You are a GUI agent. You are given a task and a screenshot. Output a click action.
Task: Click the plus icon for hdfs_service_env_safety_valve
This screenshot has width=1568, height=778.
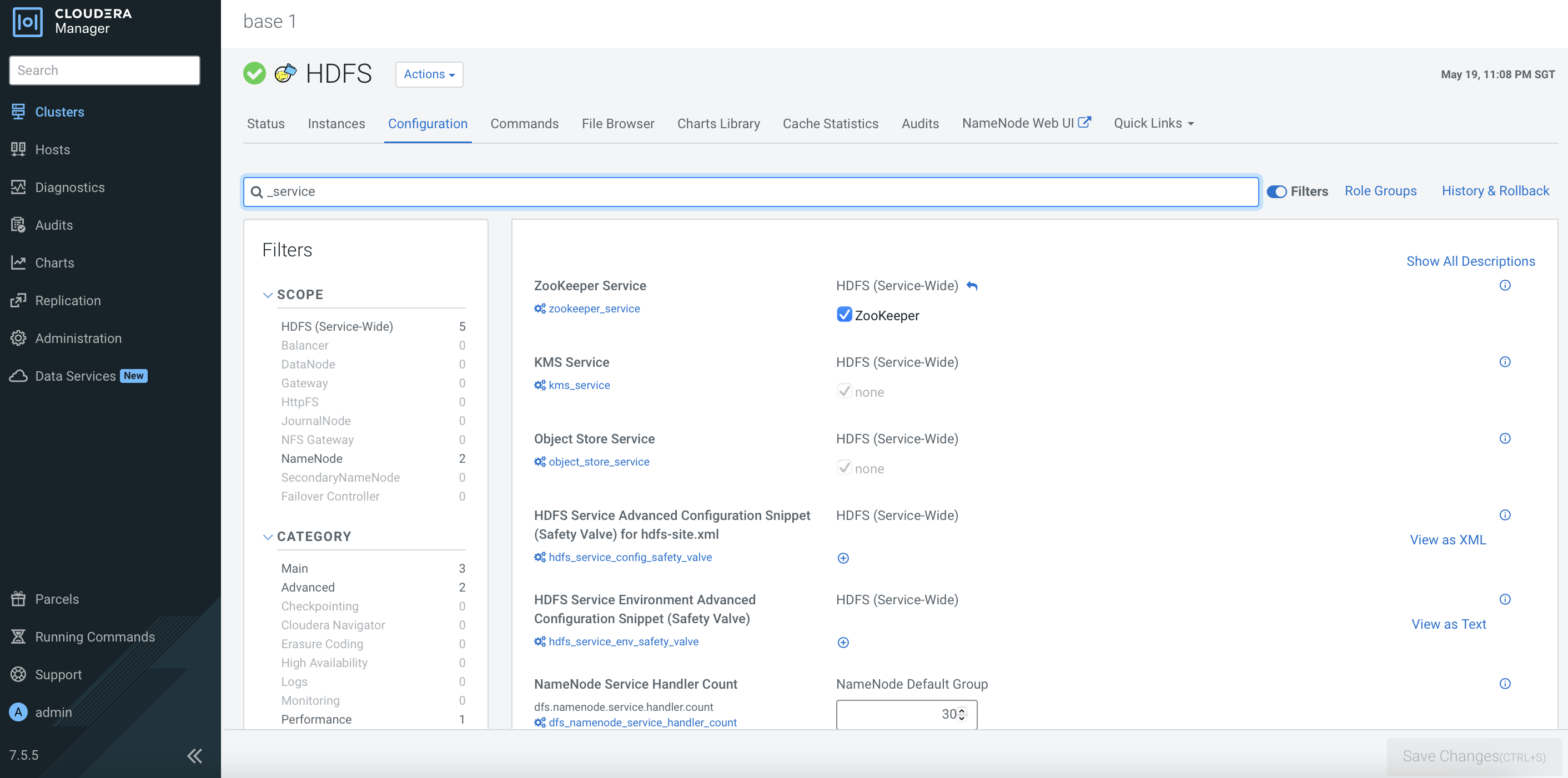(843, 643)
